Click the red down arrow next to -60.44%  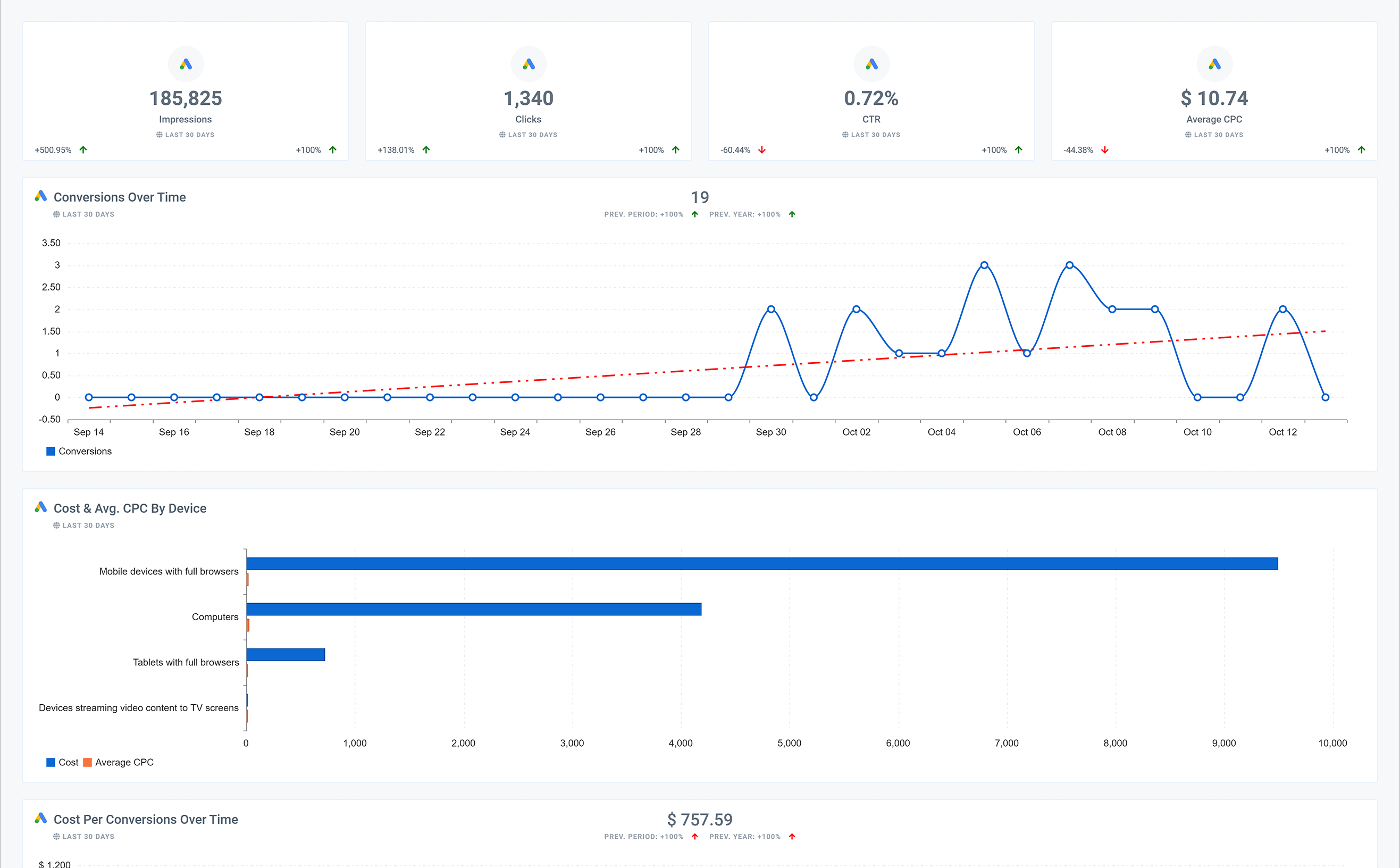[x=762, y=150]
